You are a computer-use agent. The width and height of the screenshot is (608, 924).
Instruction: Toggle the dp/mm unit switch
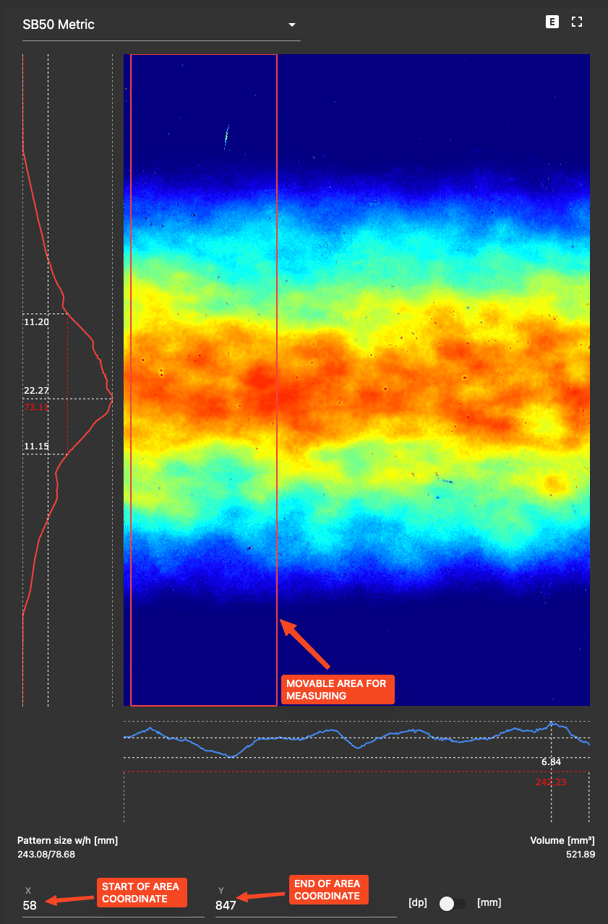point(451,903)
